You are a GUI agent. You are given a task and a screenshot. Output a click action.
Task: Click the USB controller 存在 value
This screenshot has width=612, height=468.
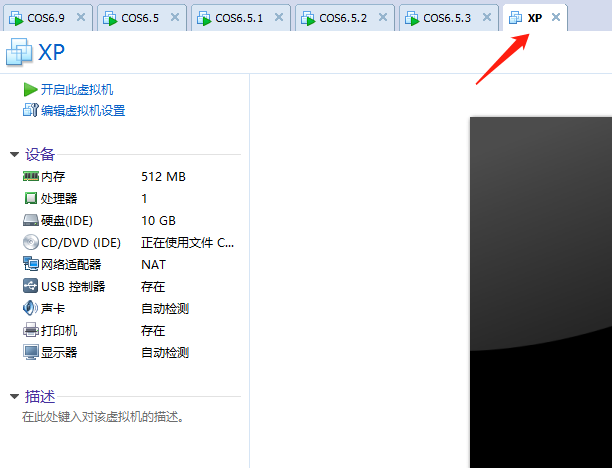point(153,286)
